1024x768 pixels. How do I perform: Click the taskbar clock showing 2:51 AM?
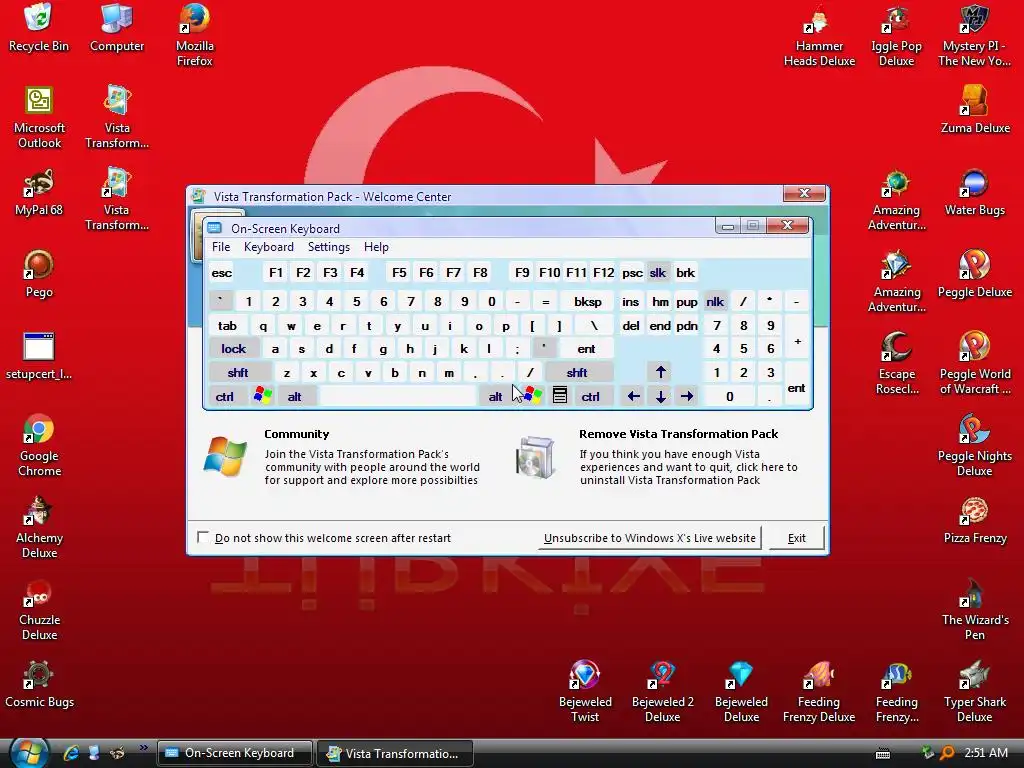(x=985, y=752)
